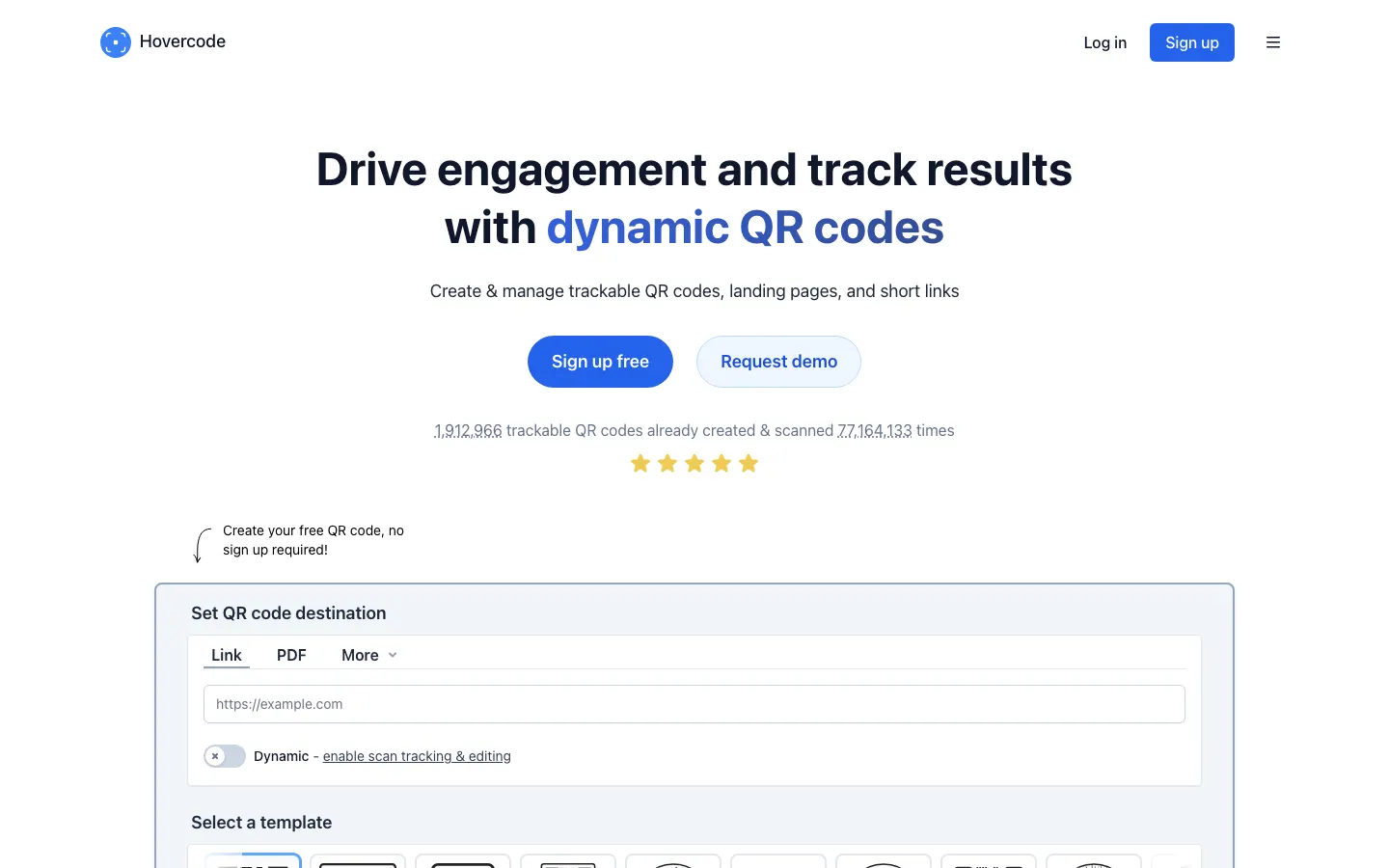Switch to the PDF destination tab
The width and height of the screenshot is (1389, 868).
[x=291, y=655]
